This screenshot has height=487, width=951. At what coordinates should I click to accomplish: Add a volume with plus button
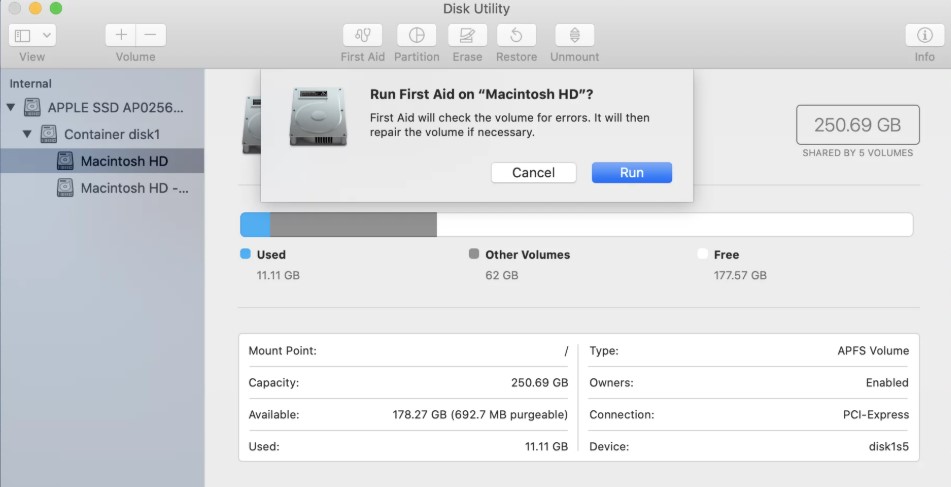(x=121, y=35)
